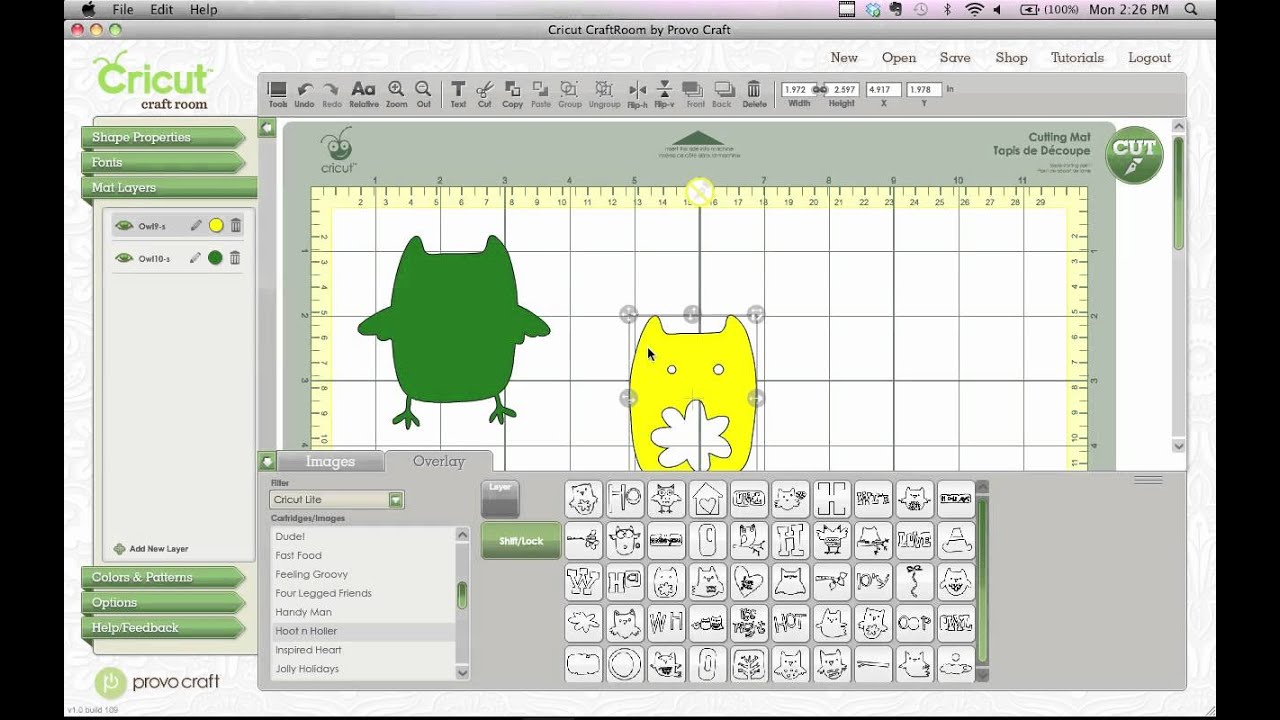The image size is (1280, 720).
Task: Expand the Shape Properties panel
Action: [163, 137]
